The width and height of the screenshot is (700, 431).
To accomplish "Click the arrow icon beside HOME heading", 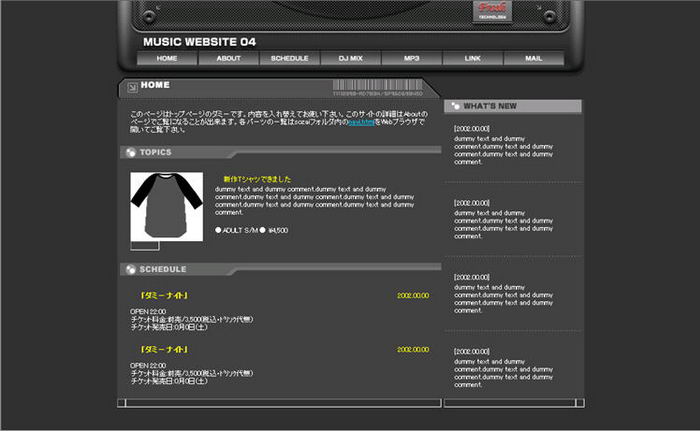I will tap(132, 87).
